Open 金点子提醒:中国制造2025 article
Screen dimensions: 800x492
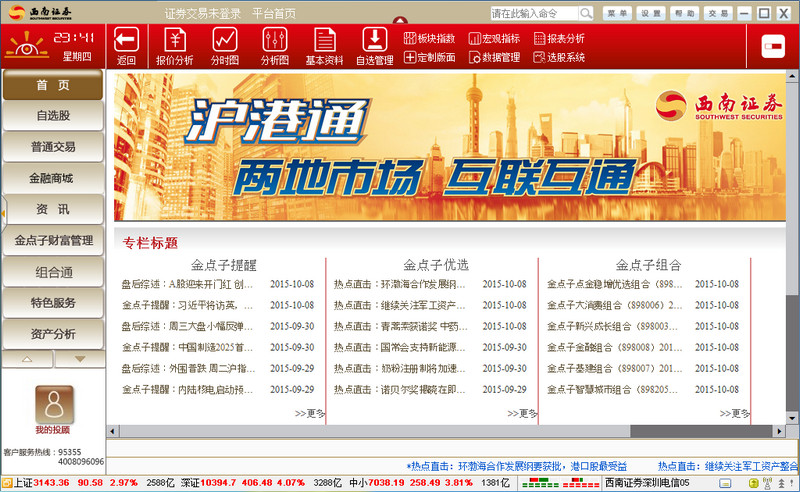[x=187, y=348]
